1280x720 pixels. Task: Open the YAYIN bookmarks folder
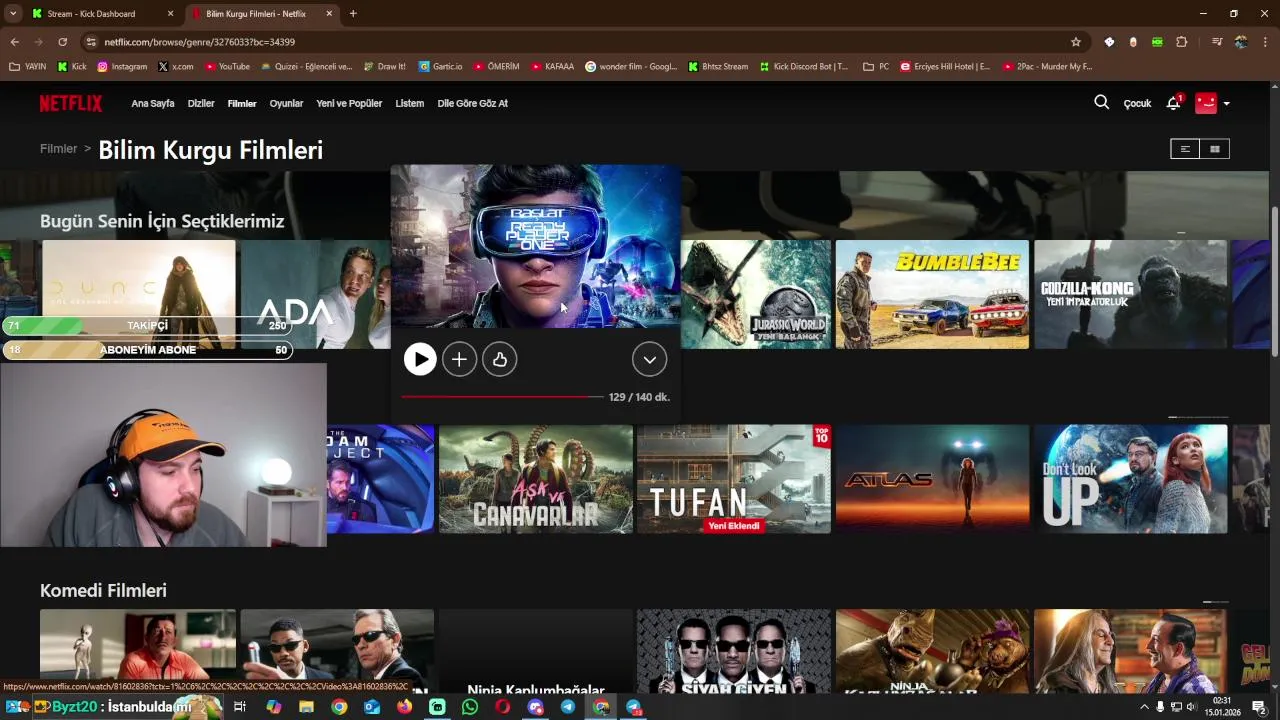pyautogui.click(x=28, y=67)
